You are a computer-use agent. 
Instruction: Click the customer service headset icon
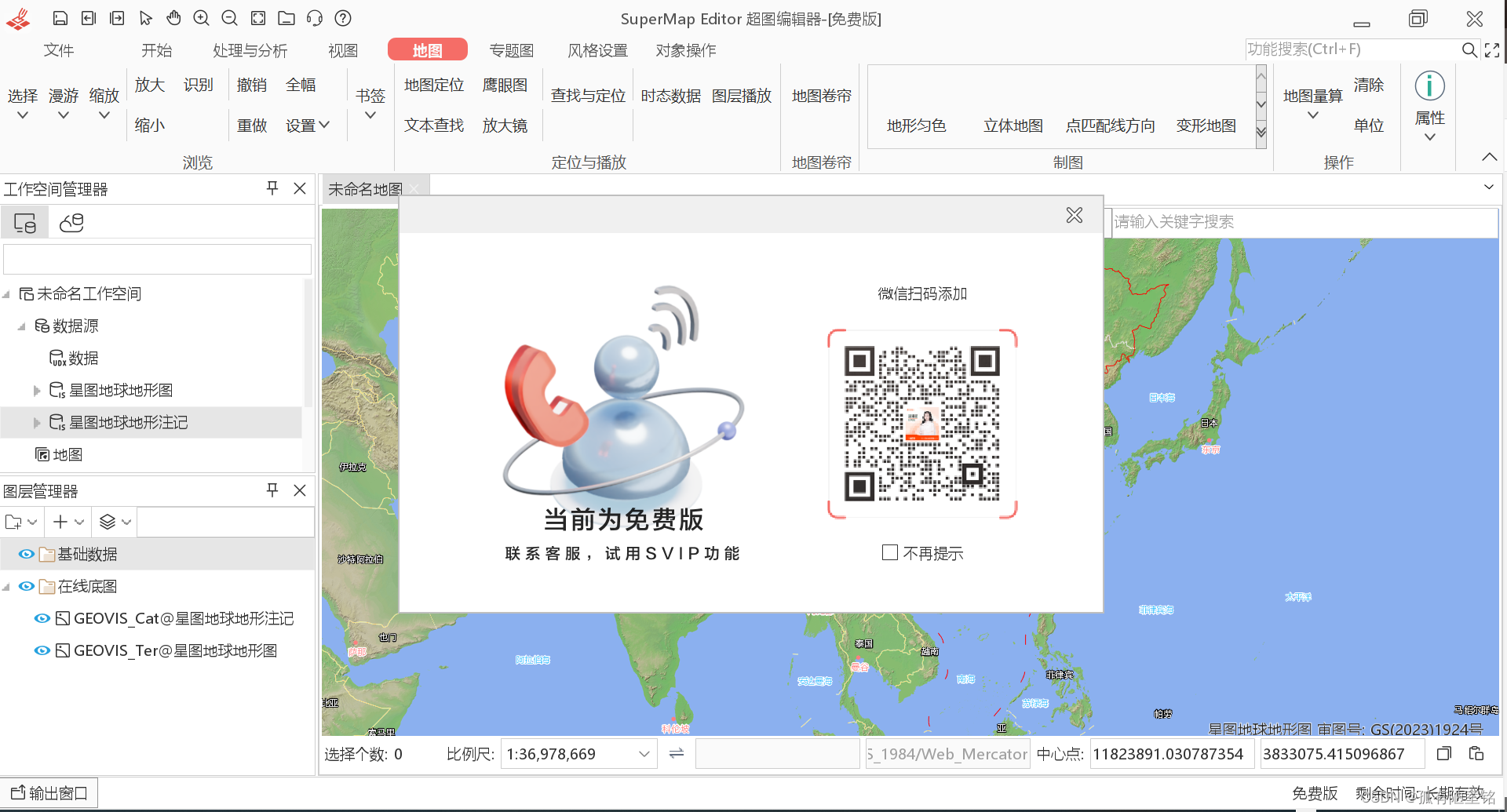coord(315,18)
